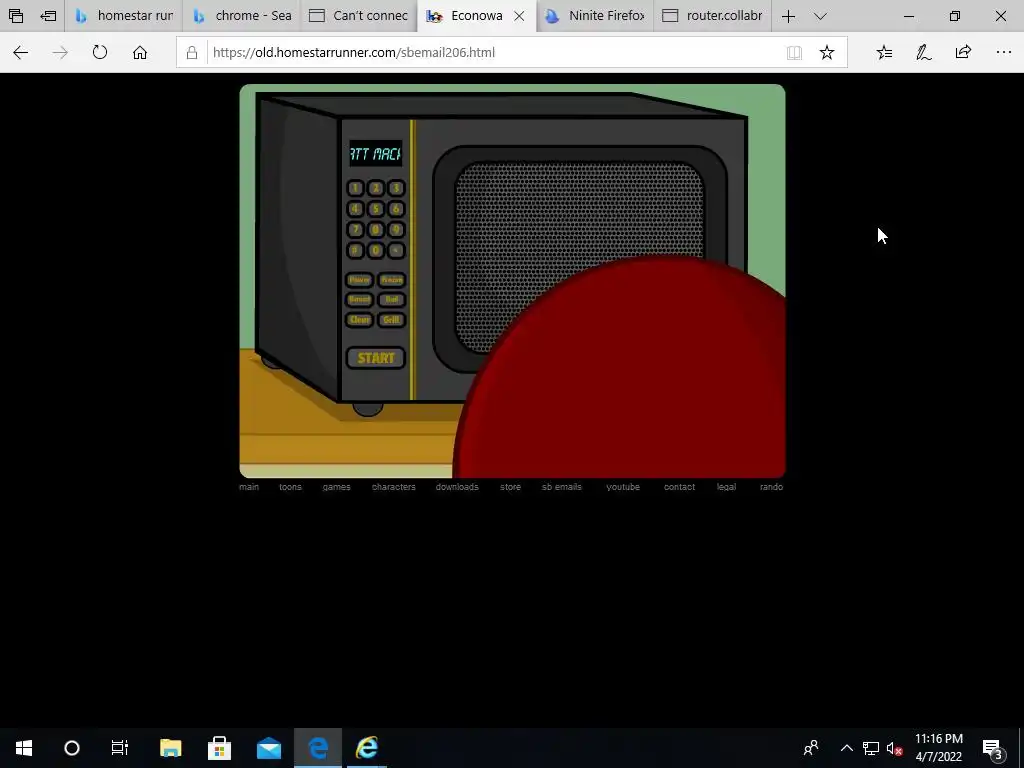Viewport: 1024px width, 768px height.
Task: Open the store link
Action: (x=510, y=487)
